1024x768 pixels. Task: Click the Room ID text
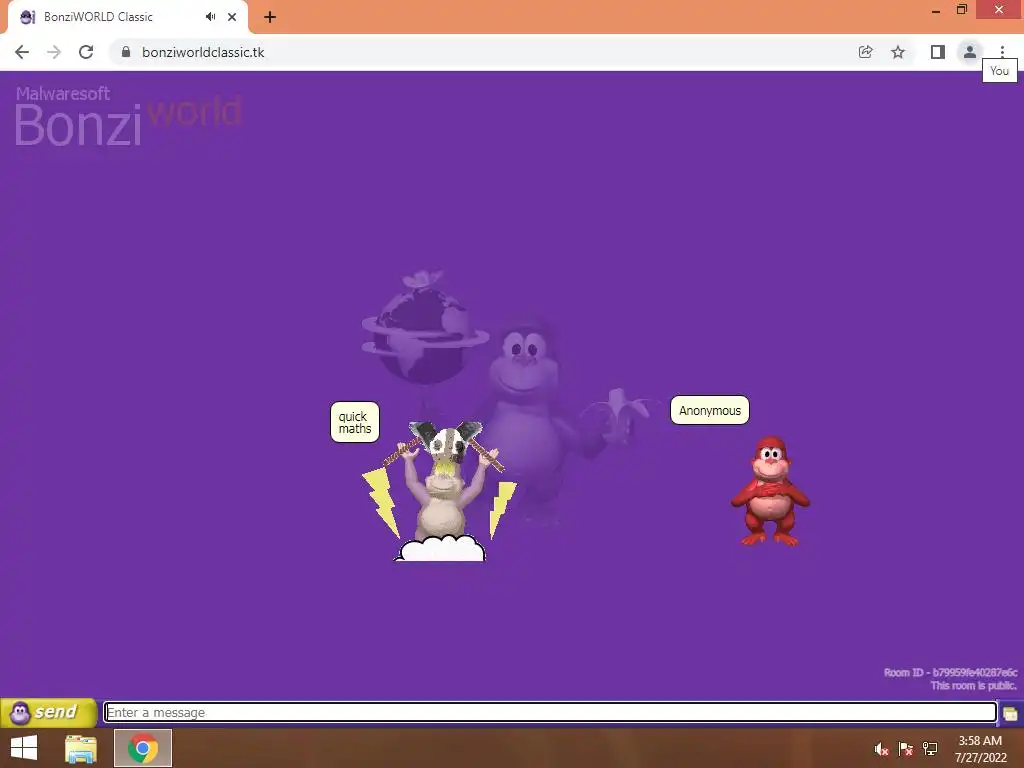[x=950, y=673]
